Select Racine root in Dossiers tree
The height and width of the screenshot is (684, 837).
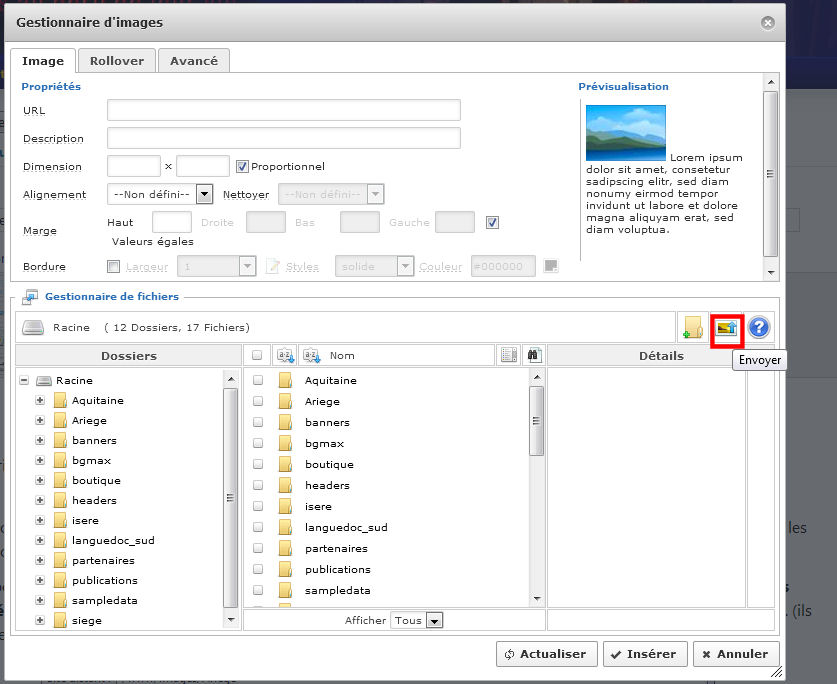(x=74, y=380)
